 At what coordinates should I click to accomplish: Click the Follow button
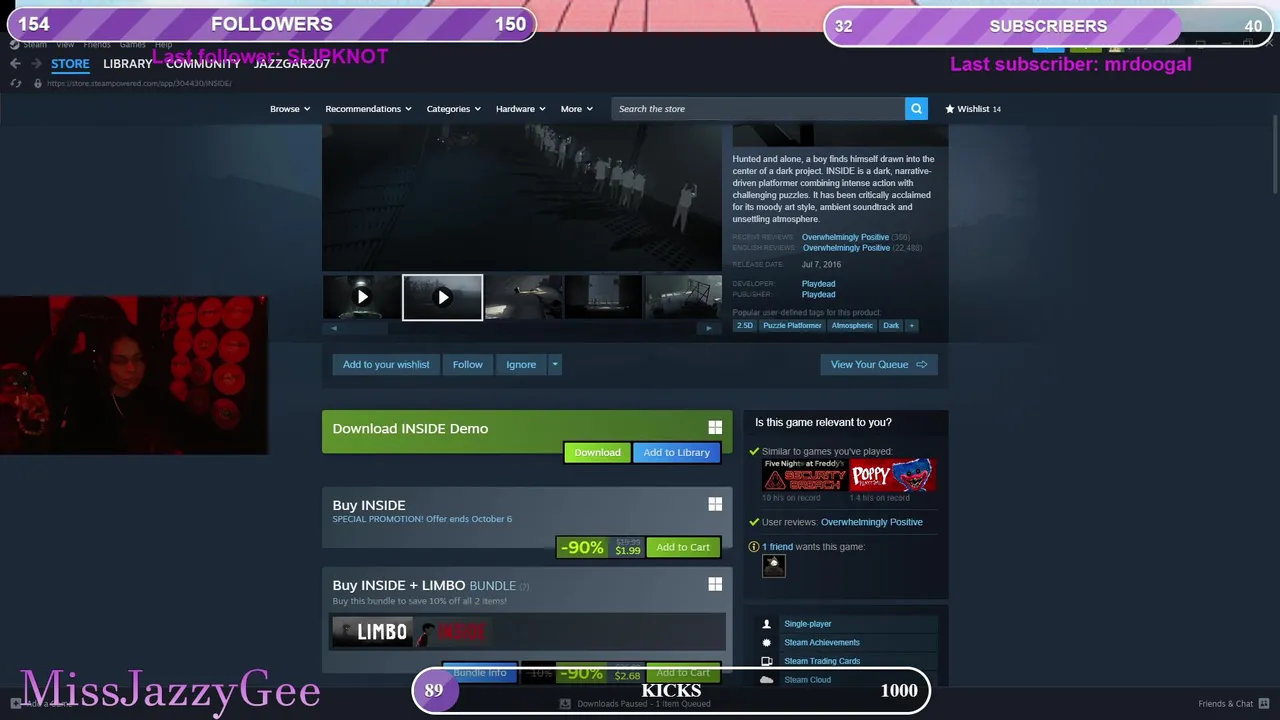tap(467, 365)
